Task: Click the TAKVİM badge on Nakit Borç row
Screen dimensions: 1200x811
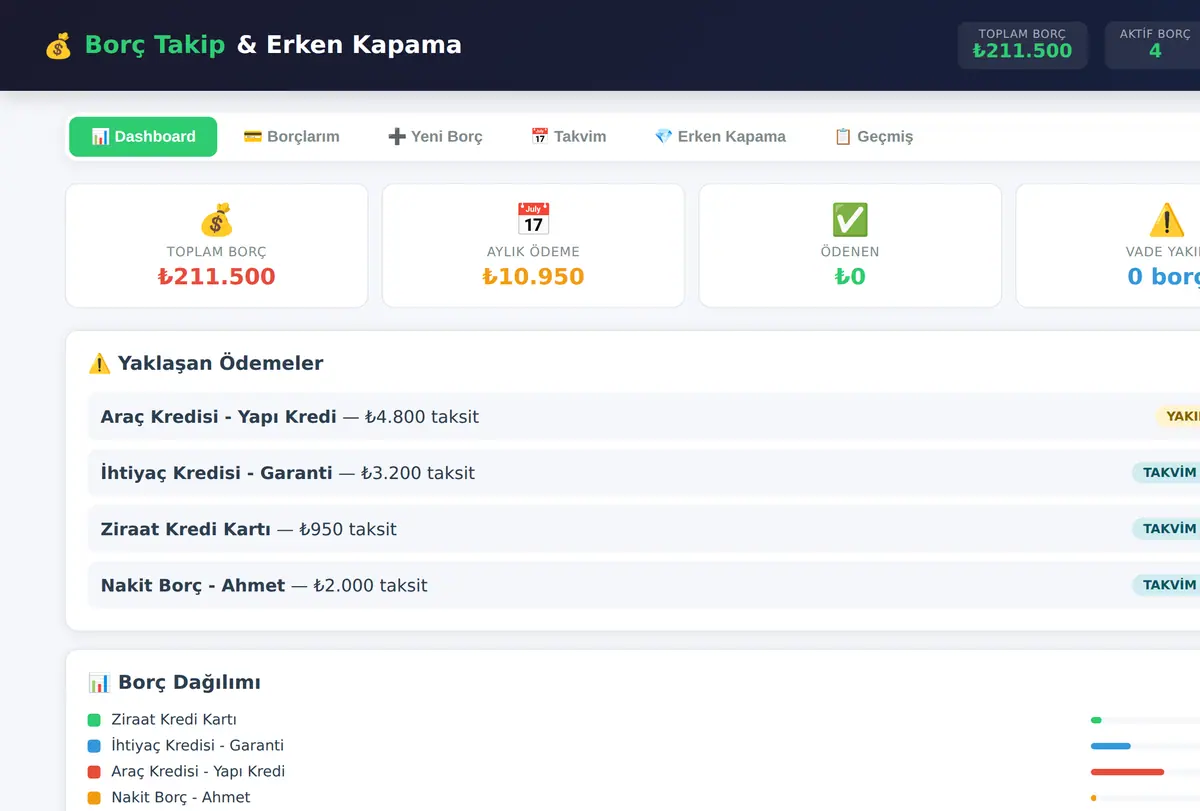Action: tap(1167, 585)
